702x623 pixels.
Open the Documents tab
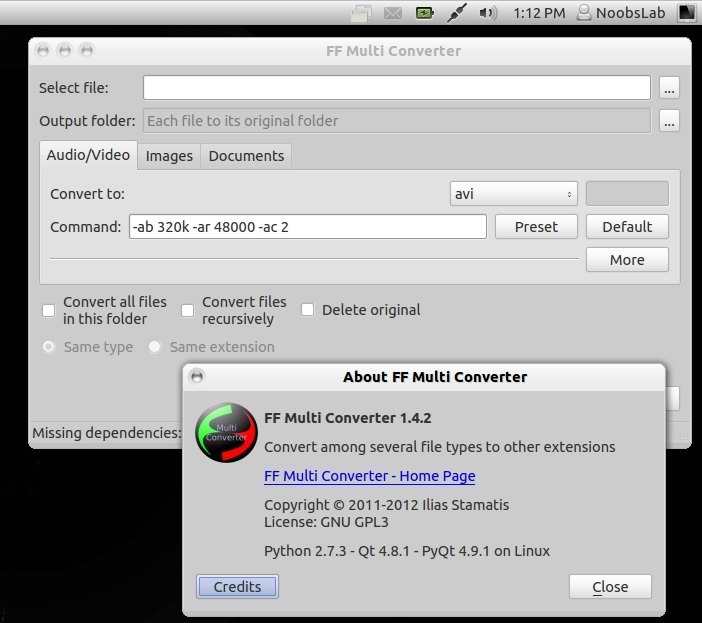tap(246, 156)
